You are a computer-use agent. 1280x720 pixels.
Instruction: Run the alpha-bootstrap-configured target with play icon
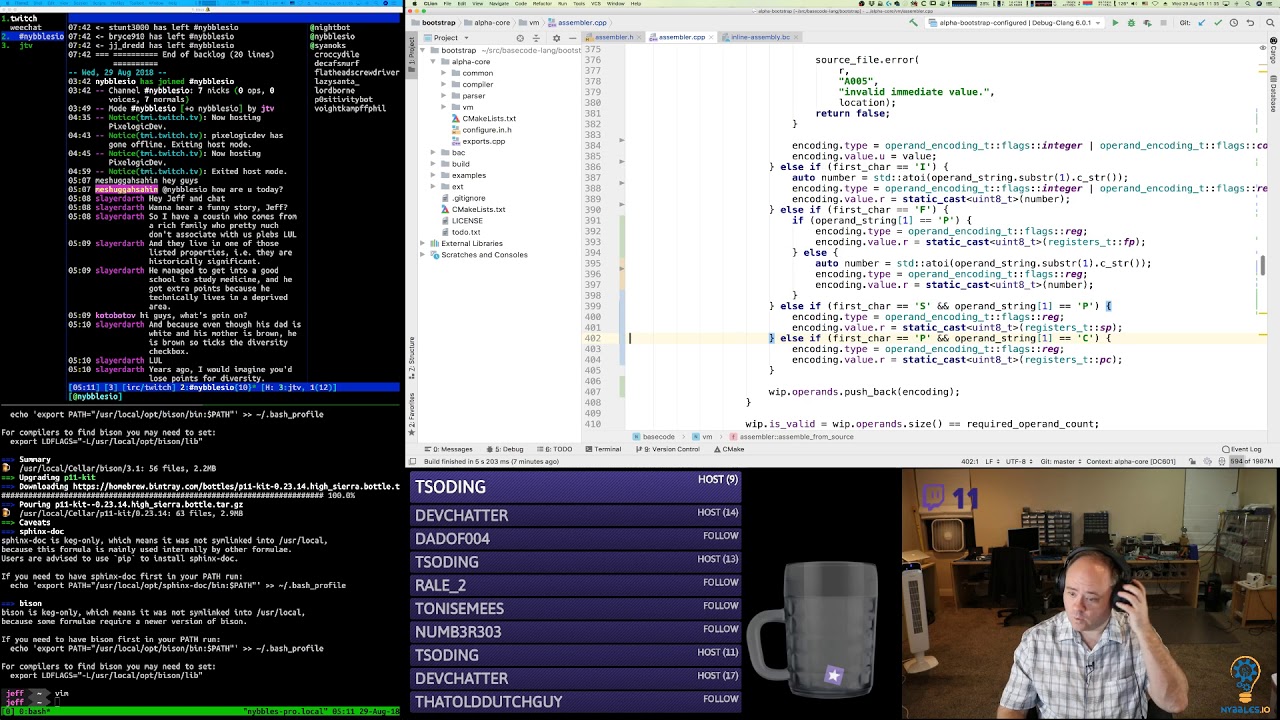pos(1115,23)
